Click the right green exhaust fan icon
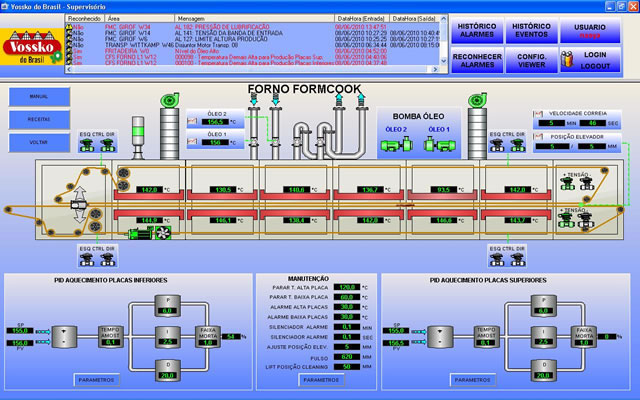Image resolution: width=640 pixels, height=400 pixels. point(477,100)
